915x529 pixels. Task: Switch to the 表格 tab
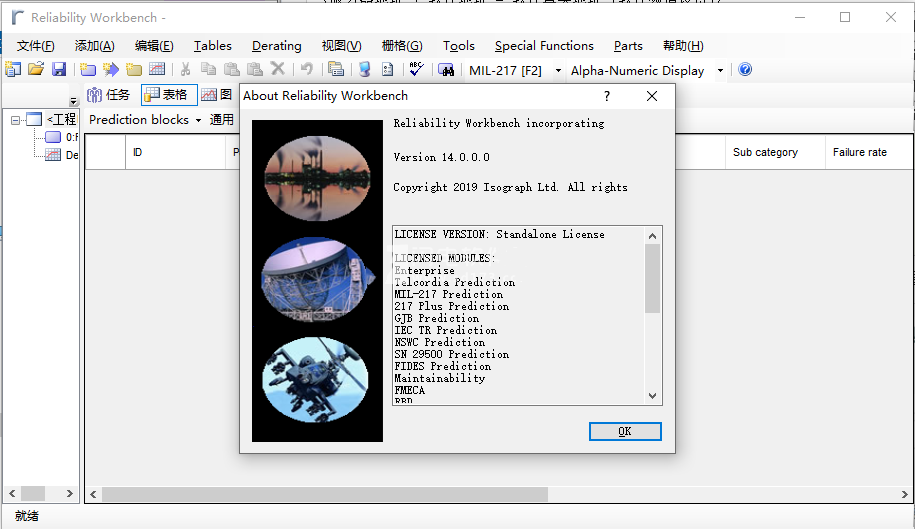(169, 95)
